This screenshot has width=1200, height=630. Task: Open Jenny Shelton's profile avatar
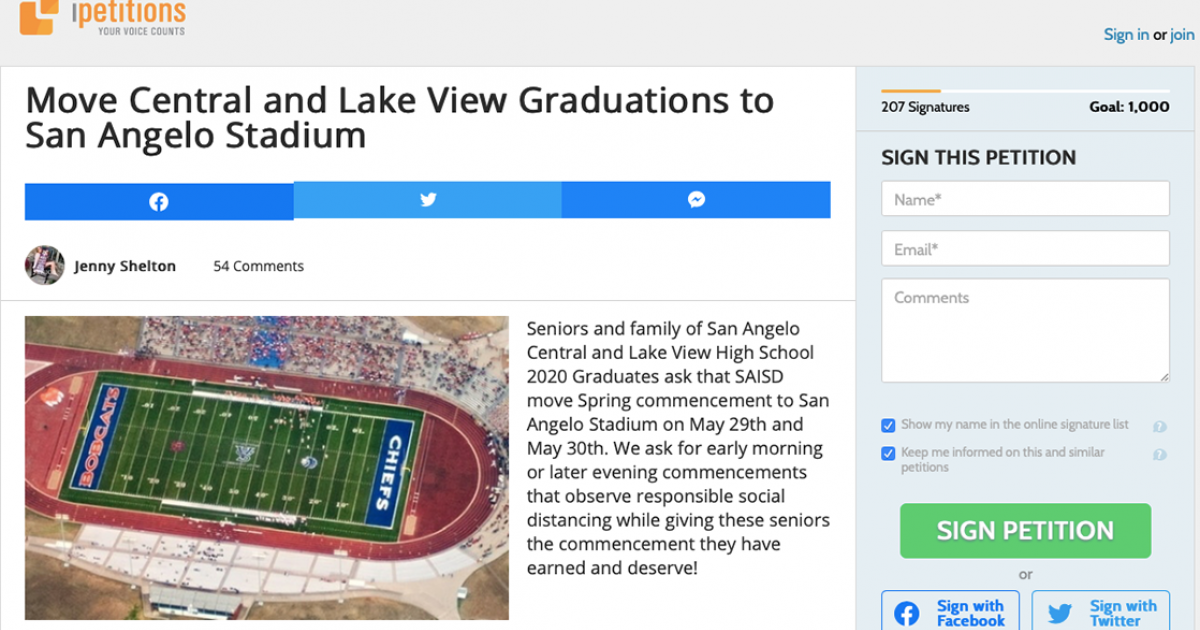(44, 265)
